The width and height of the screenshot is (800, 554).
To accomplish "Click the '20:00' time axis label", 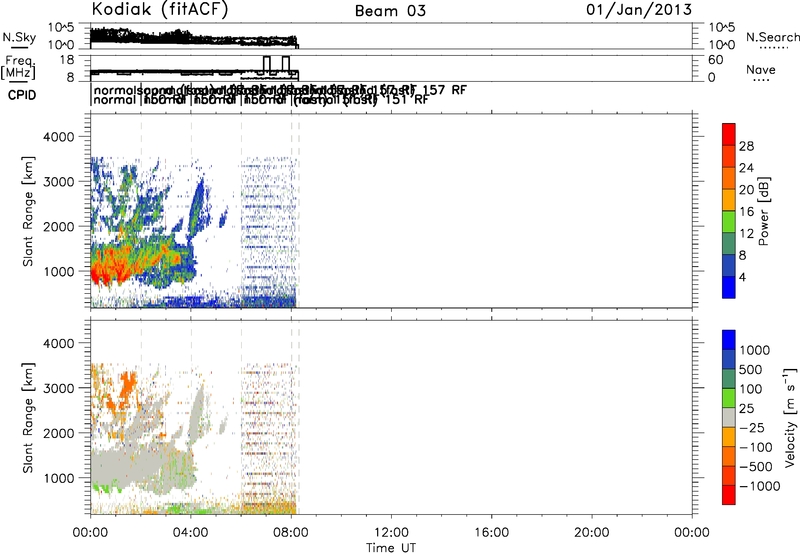I will [591, 533].
